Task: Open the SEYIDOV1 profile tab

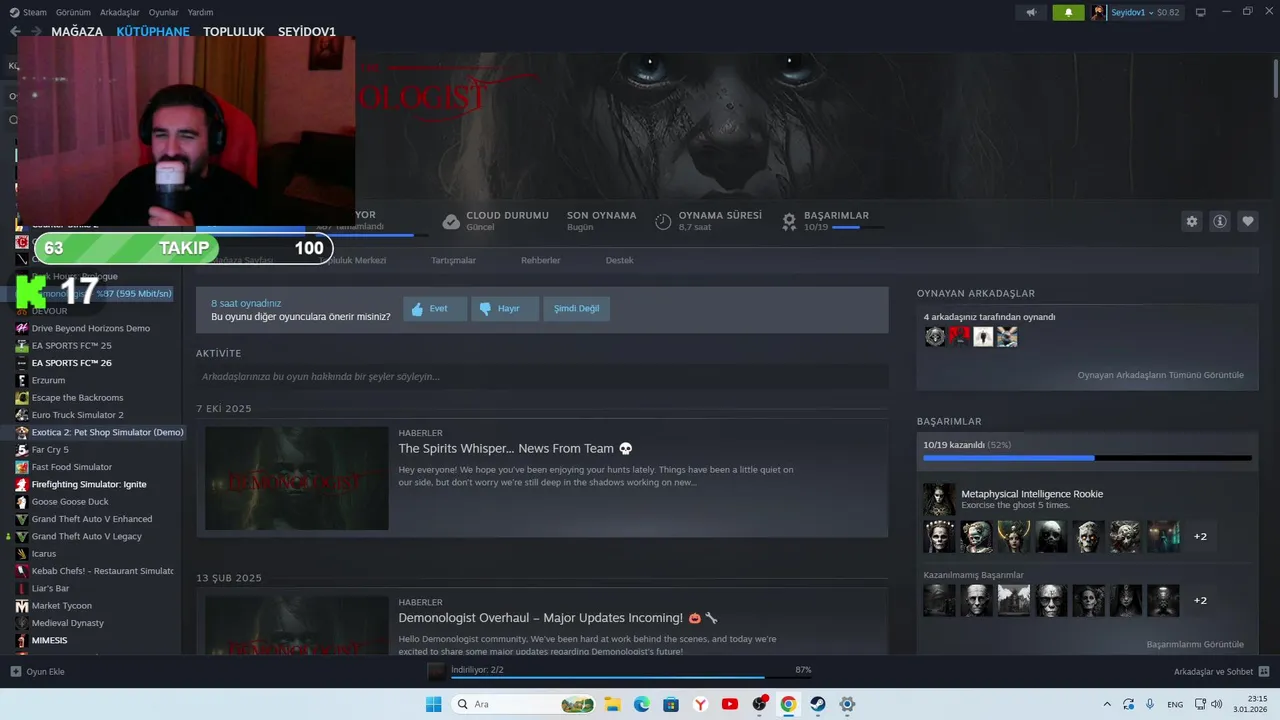Action: [x=307, y=32]
